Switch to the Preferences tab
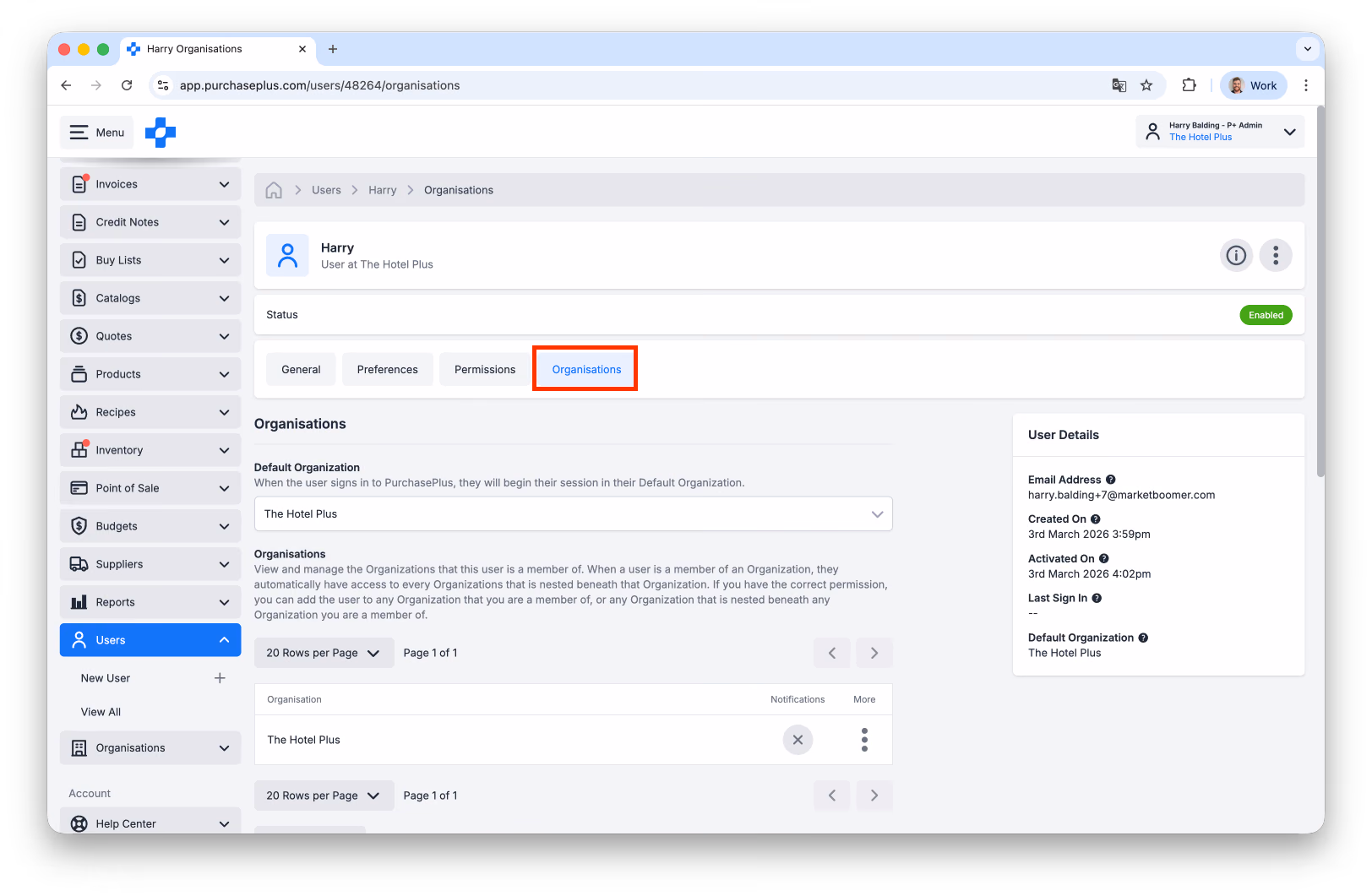 387,369
